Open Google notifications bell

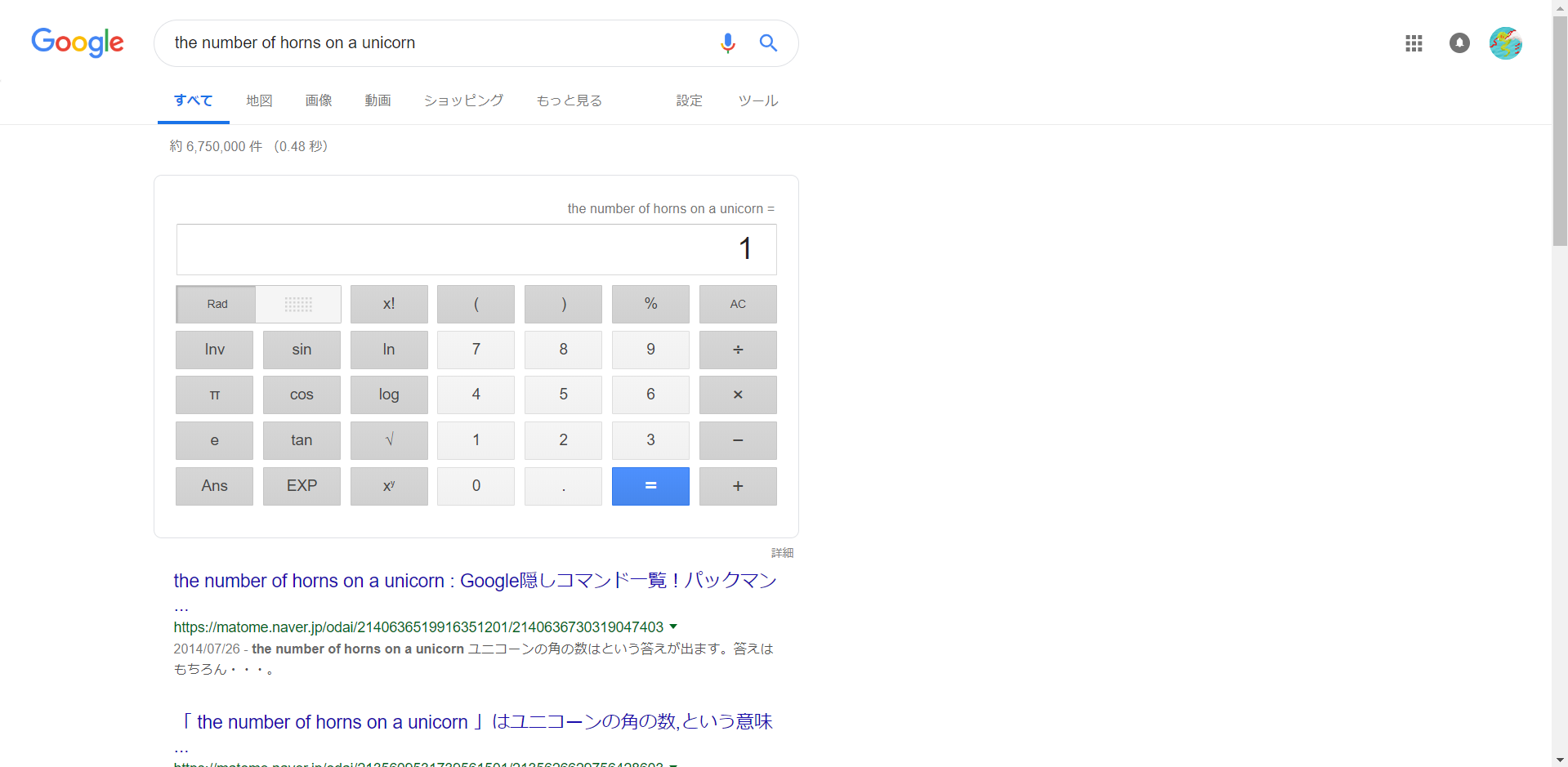click(1459, 43)
